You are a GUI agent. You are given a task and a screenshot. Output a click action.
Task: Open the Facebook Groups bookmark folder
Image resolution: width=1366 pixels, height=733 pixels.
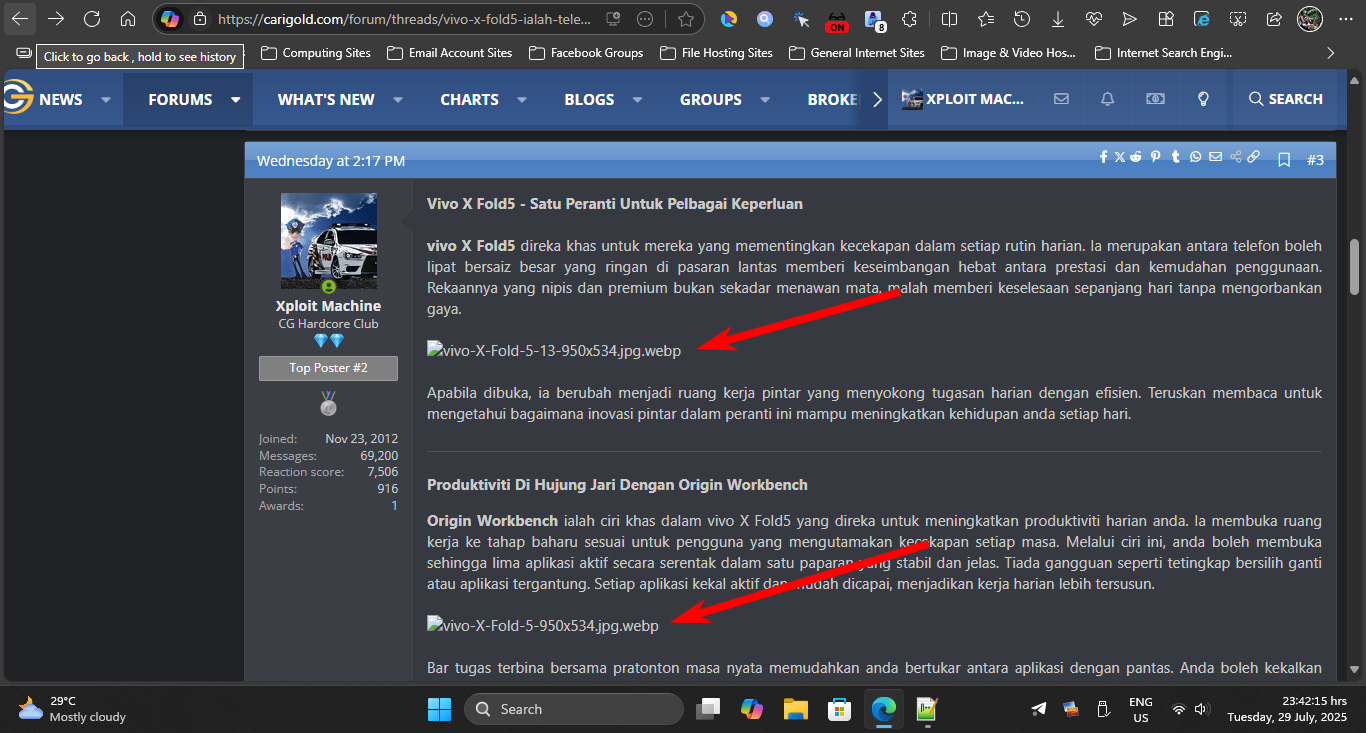[x=586, y=53]
